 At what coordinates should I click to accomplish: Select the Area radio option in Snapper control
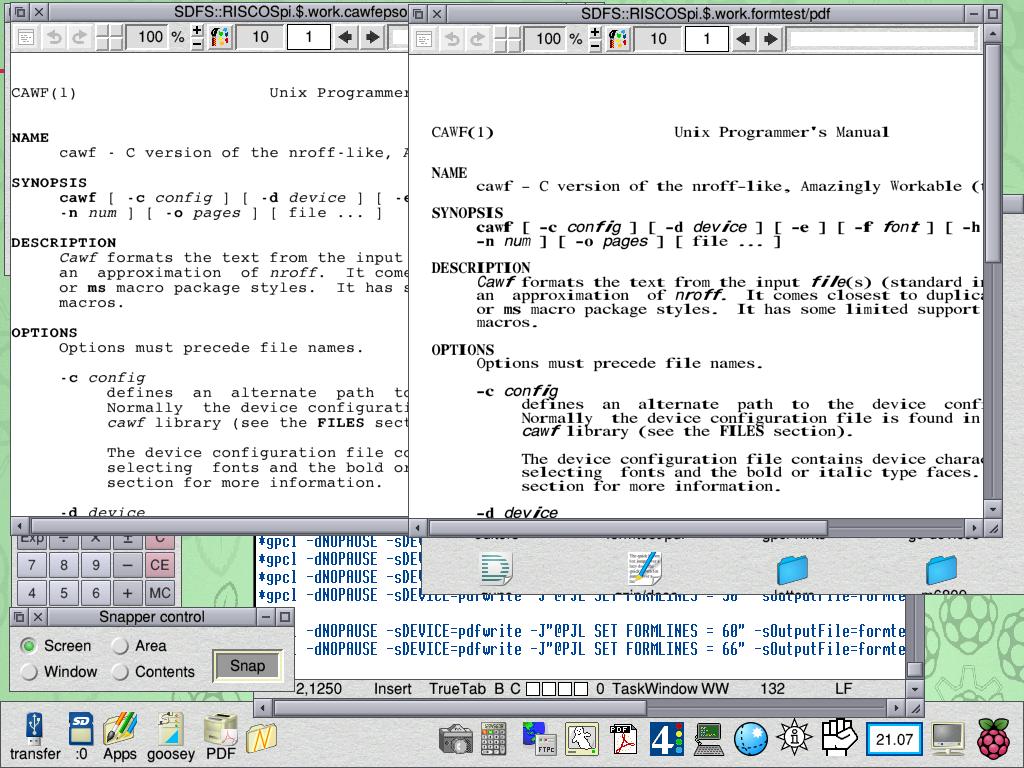(x=120, y=646)
